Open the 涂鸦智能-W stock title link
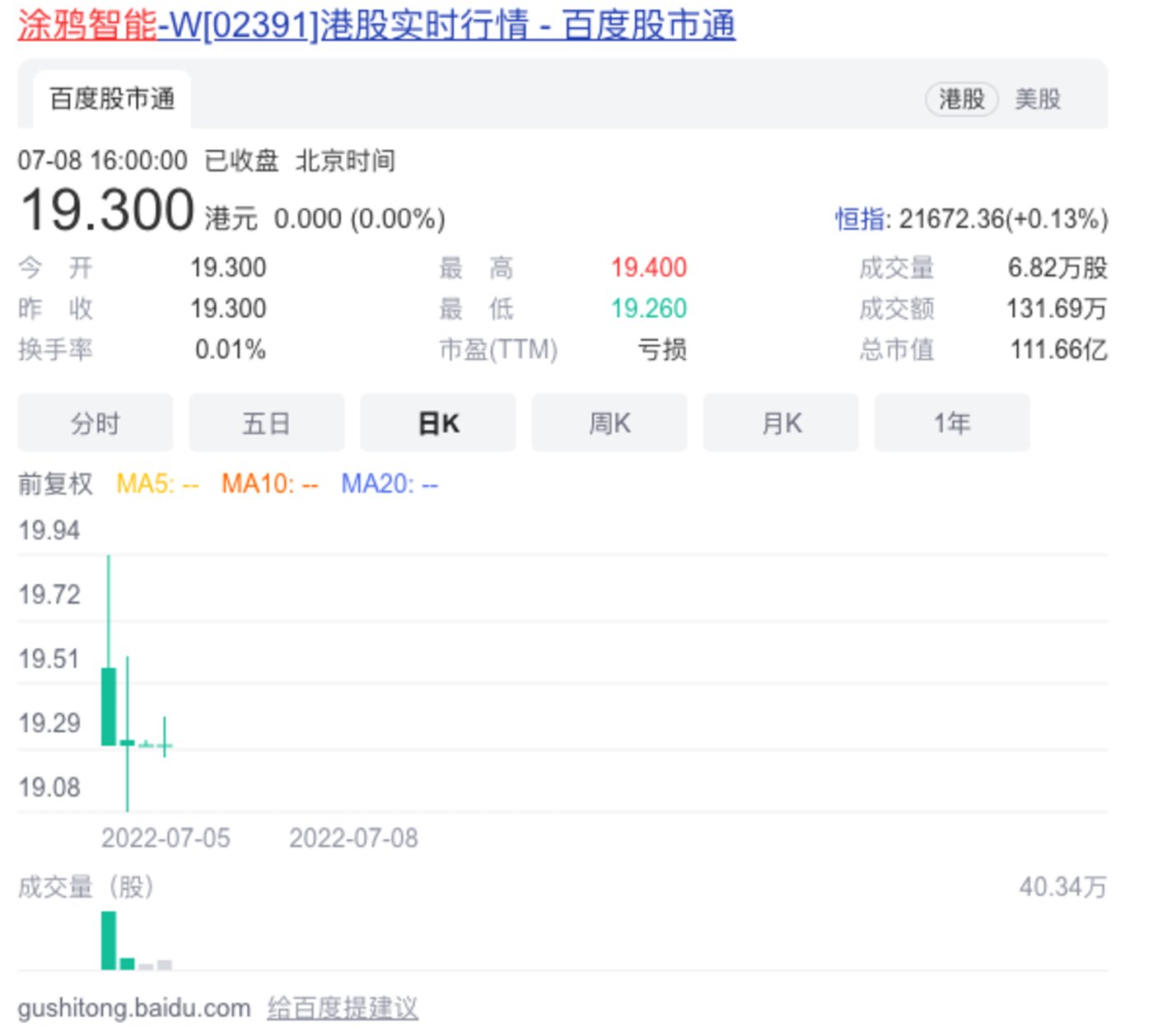 click(x=376, y=25)
